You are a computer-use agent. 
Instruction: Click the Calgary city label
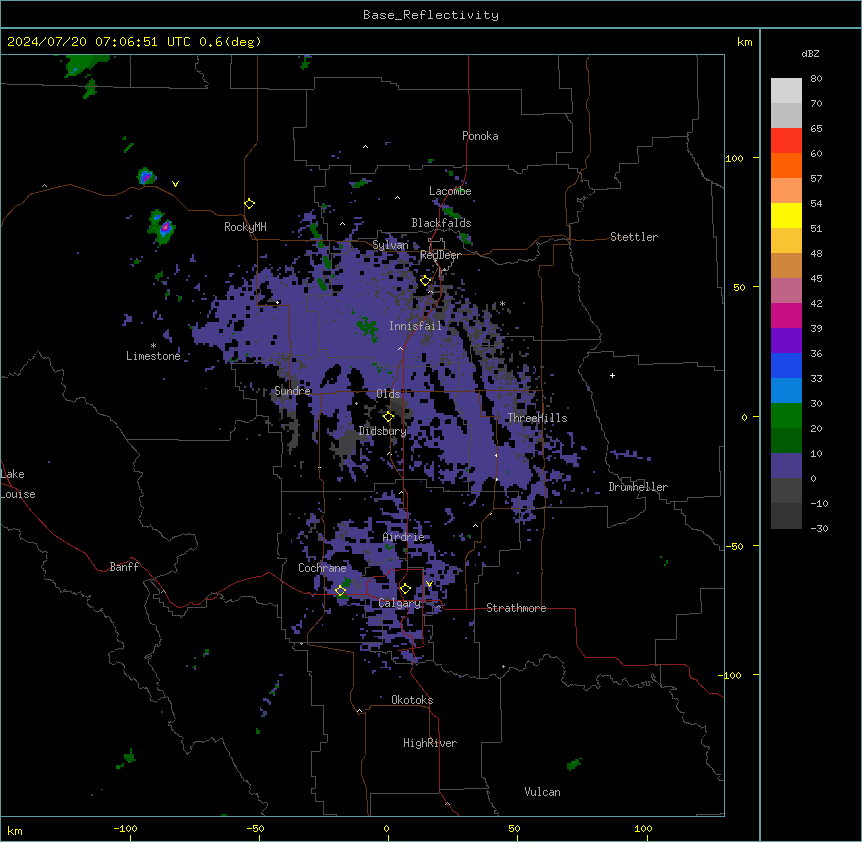(x=399, y=603)
